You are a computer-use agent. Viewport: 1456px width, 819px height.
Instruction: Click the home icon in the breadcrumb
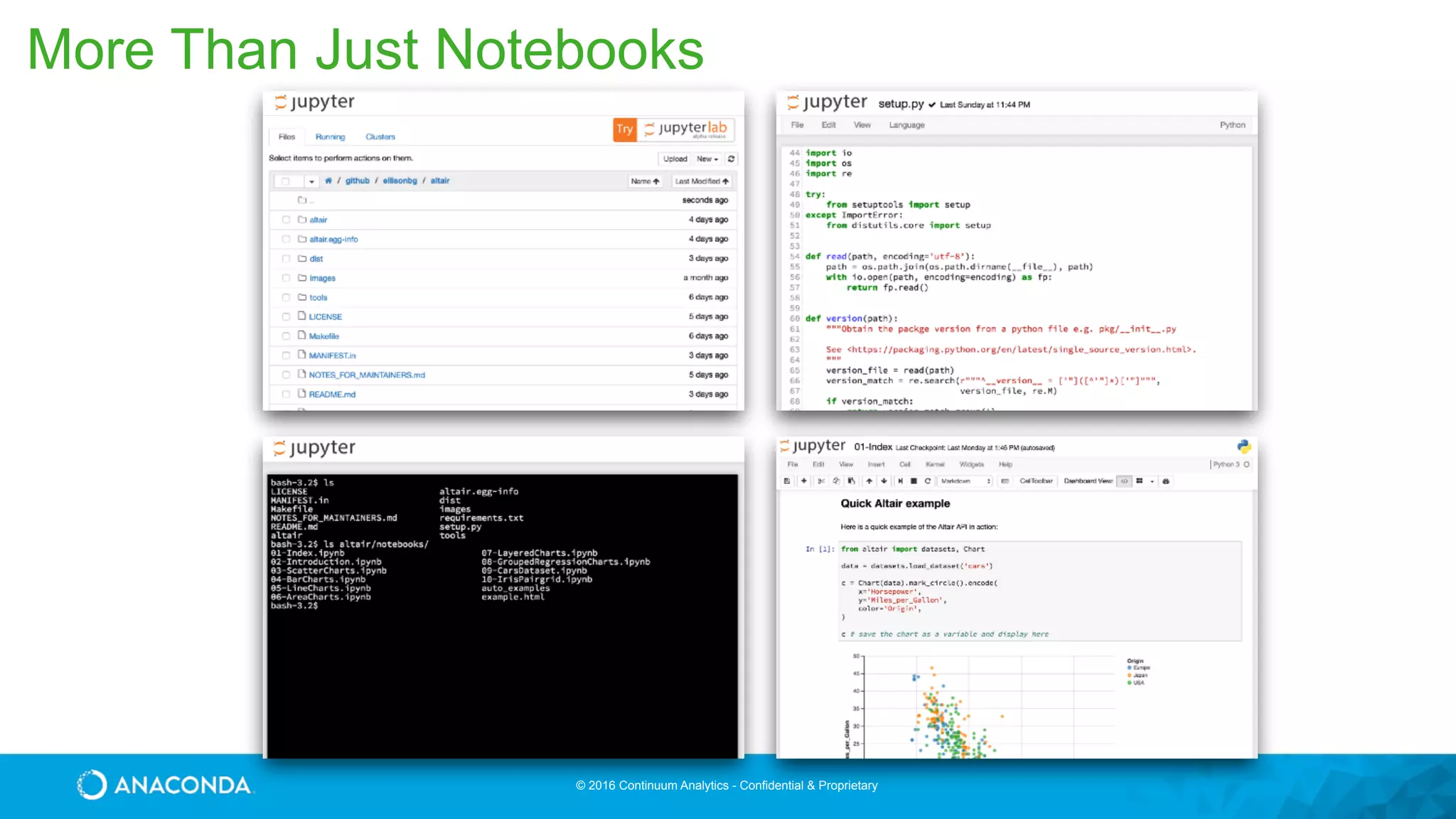328,181
